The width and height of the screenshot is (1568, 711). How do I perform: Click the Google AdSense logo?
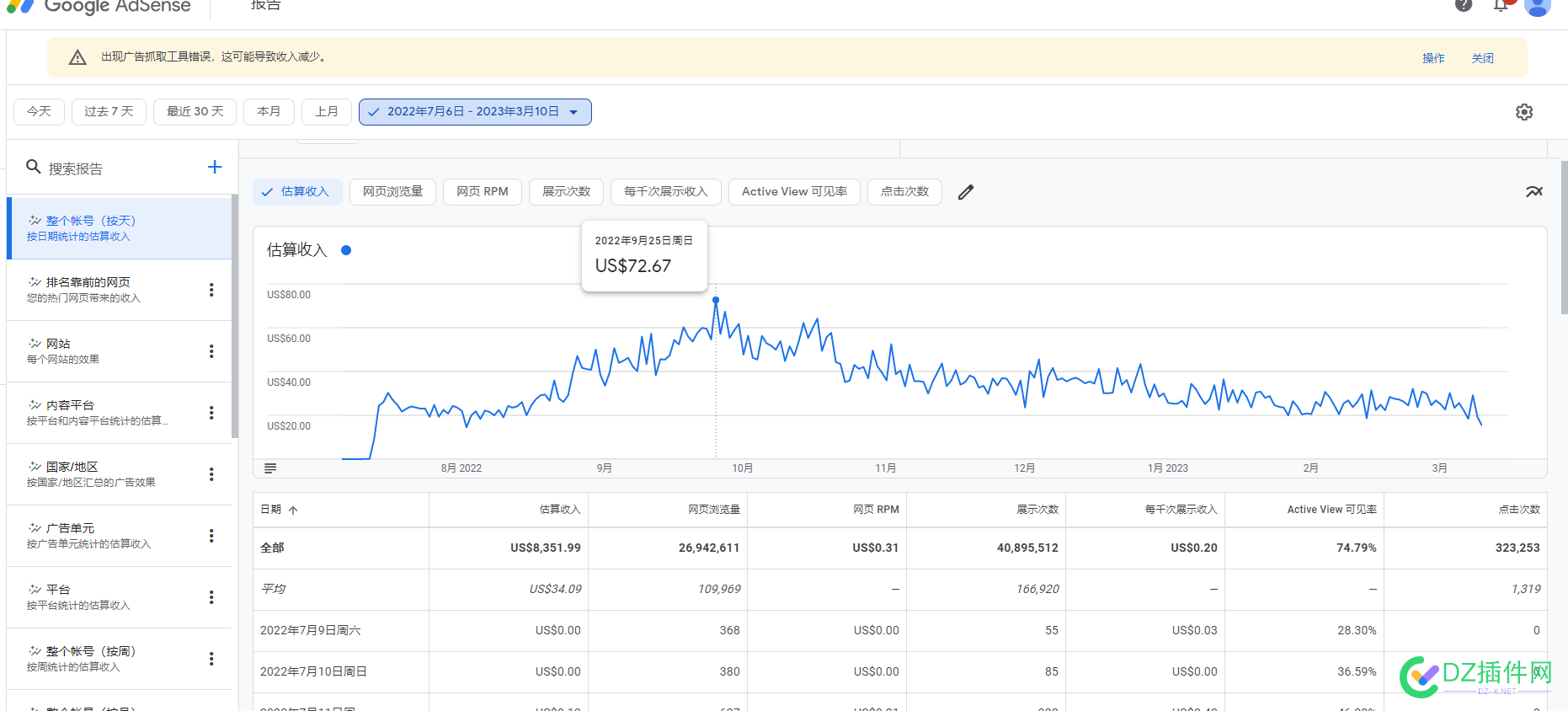click(99, 6)
